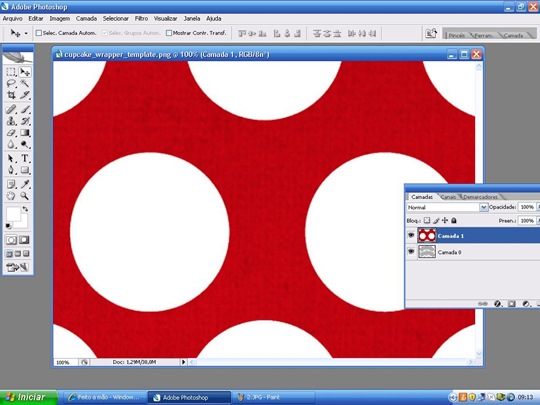Select full screen mode with menu bar
This screenshot has width=540, height=405.
click(x=18, y=254)
